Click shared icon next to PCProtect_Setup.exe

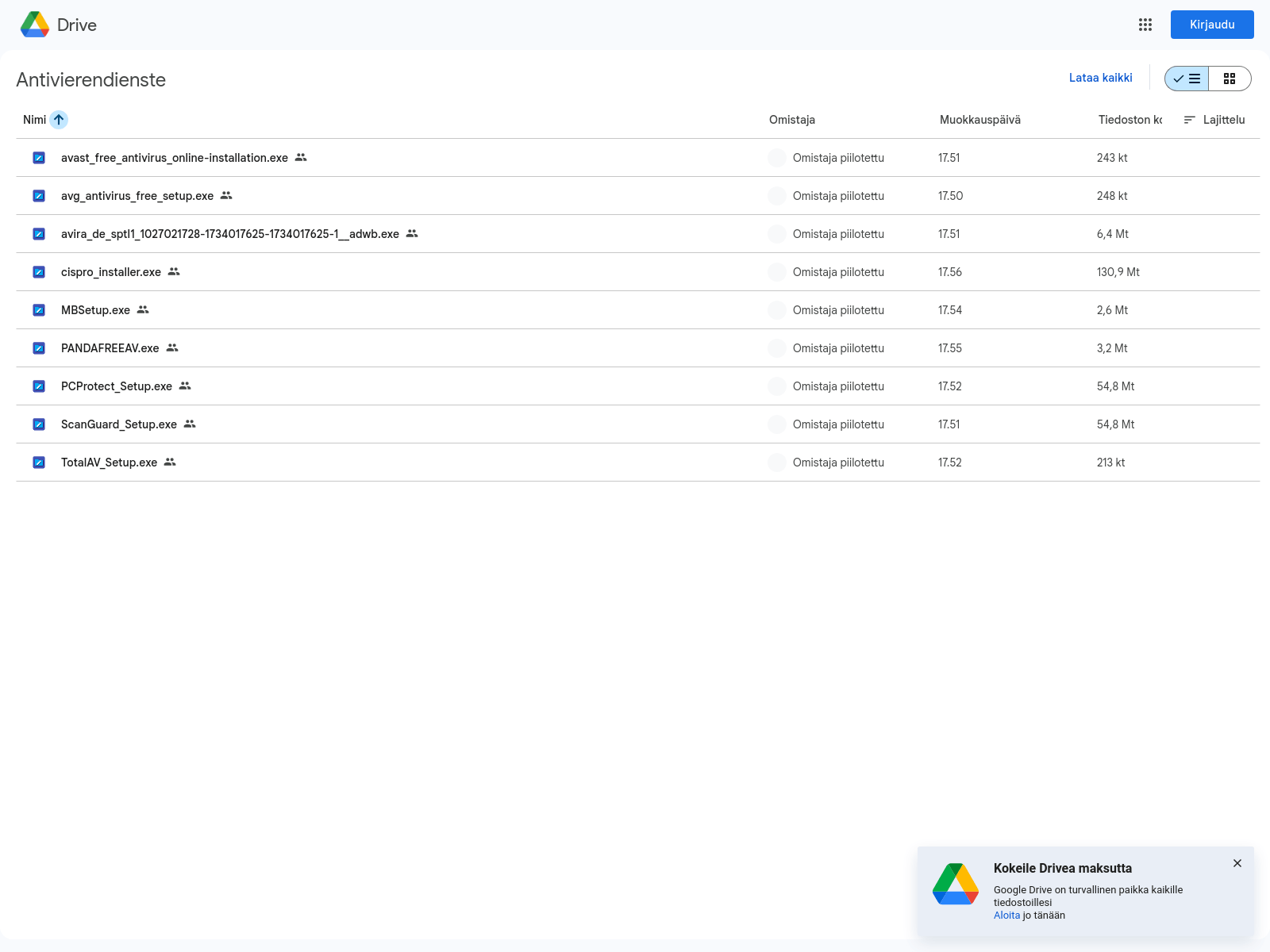tap(185, 386)
